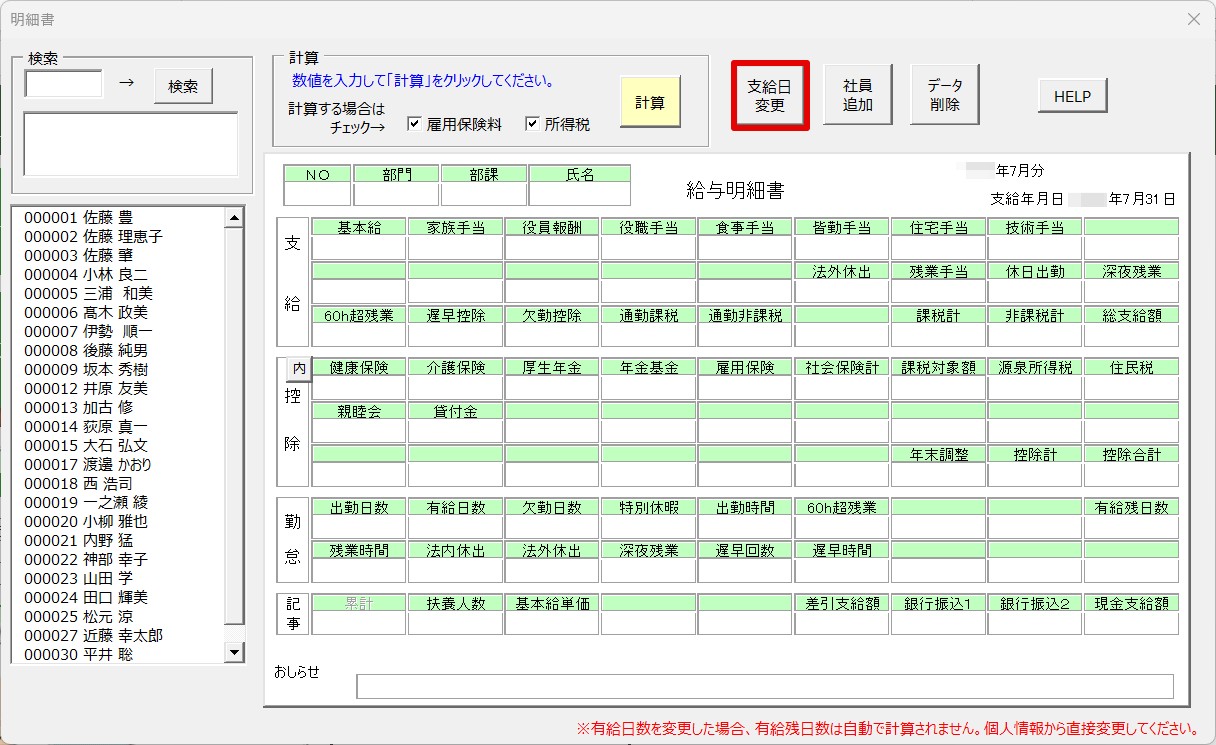The width and height of the screenshot is (1216, 745).
Task: Click the 出勤日数 value field
Action: coord(359,527)
